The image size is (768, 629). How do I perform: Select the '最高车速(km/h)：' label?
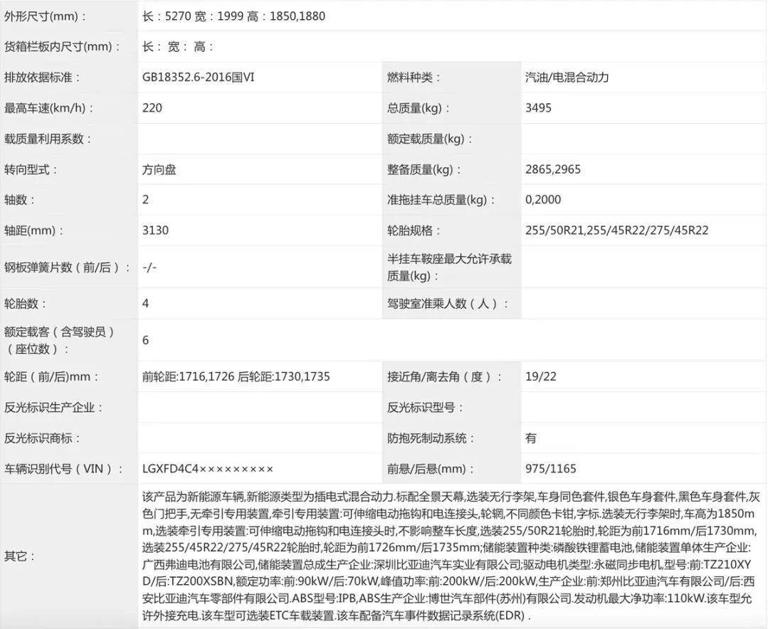48,108
